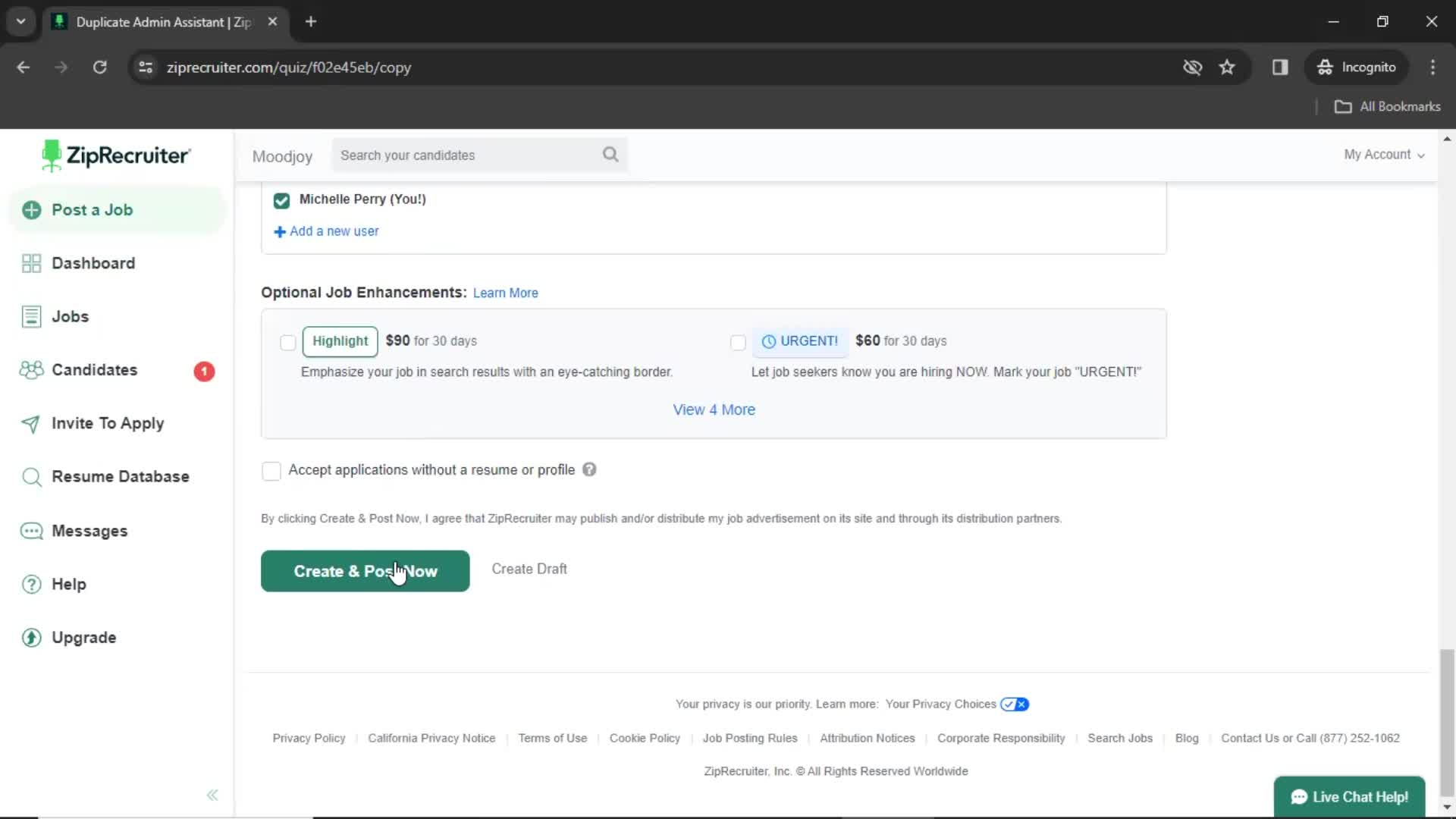Click the Jobs sidebar icon

pyautogui.click(x=32, y=315)
